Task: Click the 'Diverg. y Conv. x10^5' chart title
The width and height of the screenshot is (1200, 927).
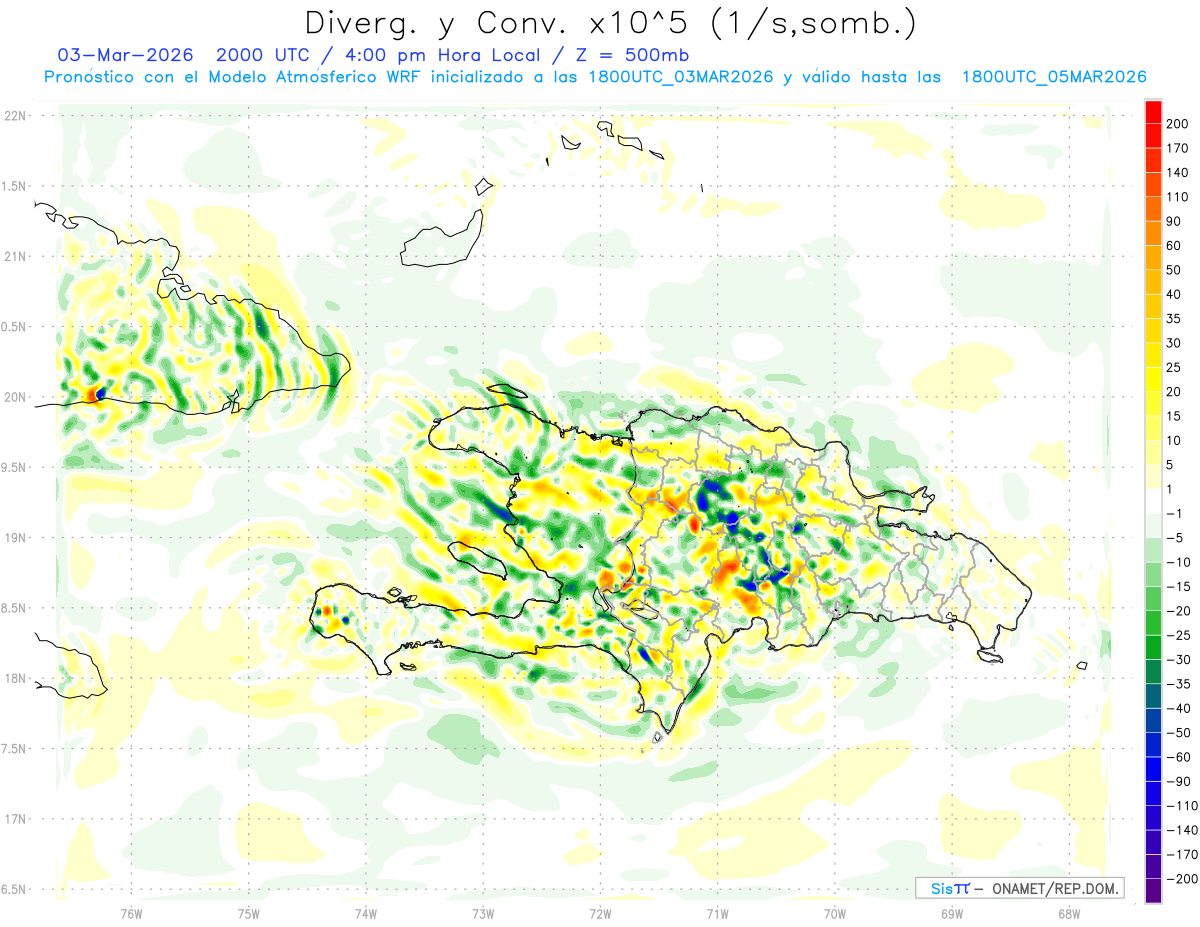Action: point(610,23)
